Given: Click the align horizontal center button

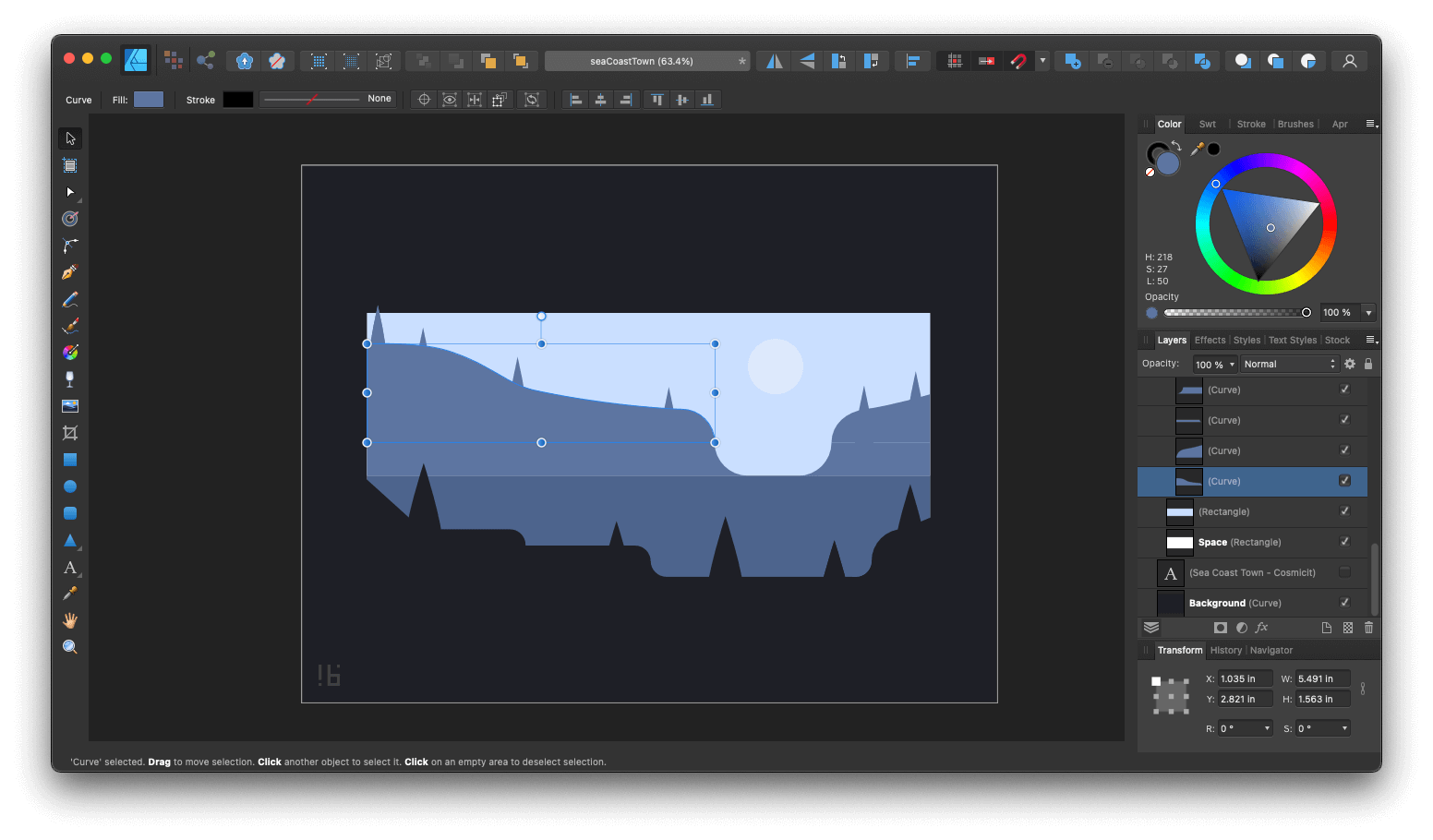Looking at the screenshot, I should [600, 99].
